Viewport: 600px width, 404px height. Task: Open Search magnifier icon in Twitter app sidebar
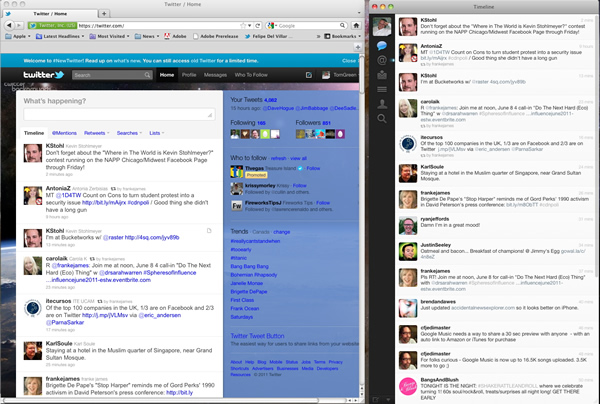[x=382, y=119]
